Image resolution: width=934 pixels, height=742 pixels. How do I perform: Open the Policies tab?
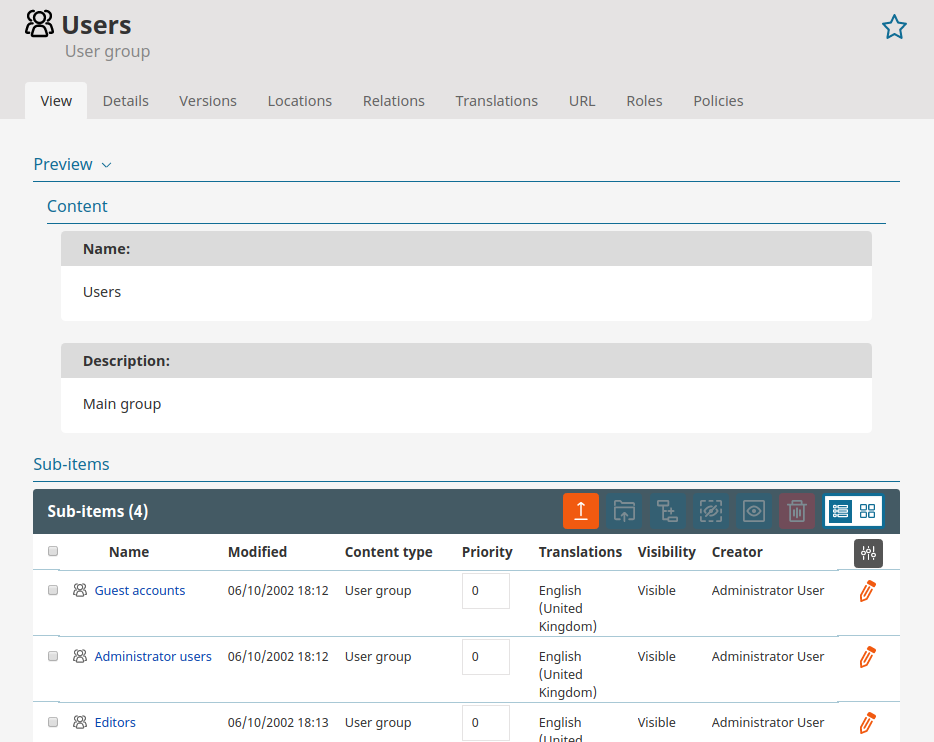[718, 101]
